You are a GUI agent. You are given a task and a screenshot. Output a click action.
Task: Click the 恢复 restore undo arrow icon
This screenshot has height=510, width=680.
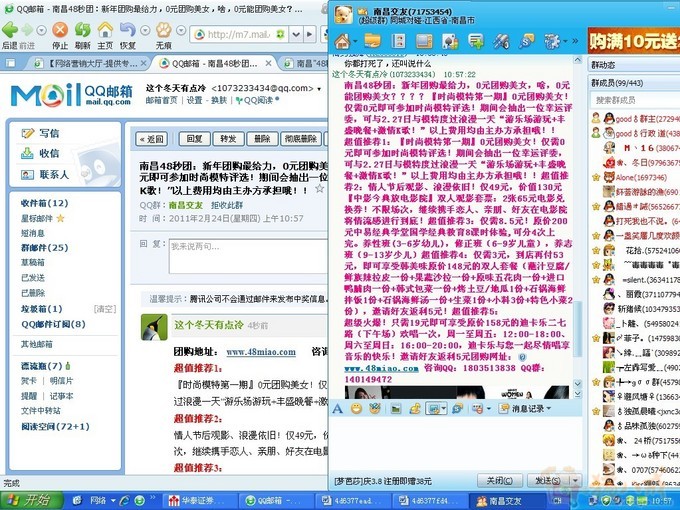coord(128,30)
